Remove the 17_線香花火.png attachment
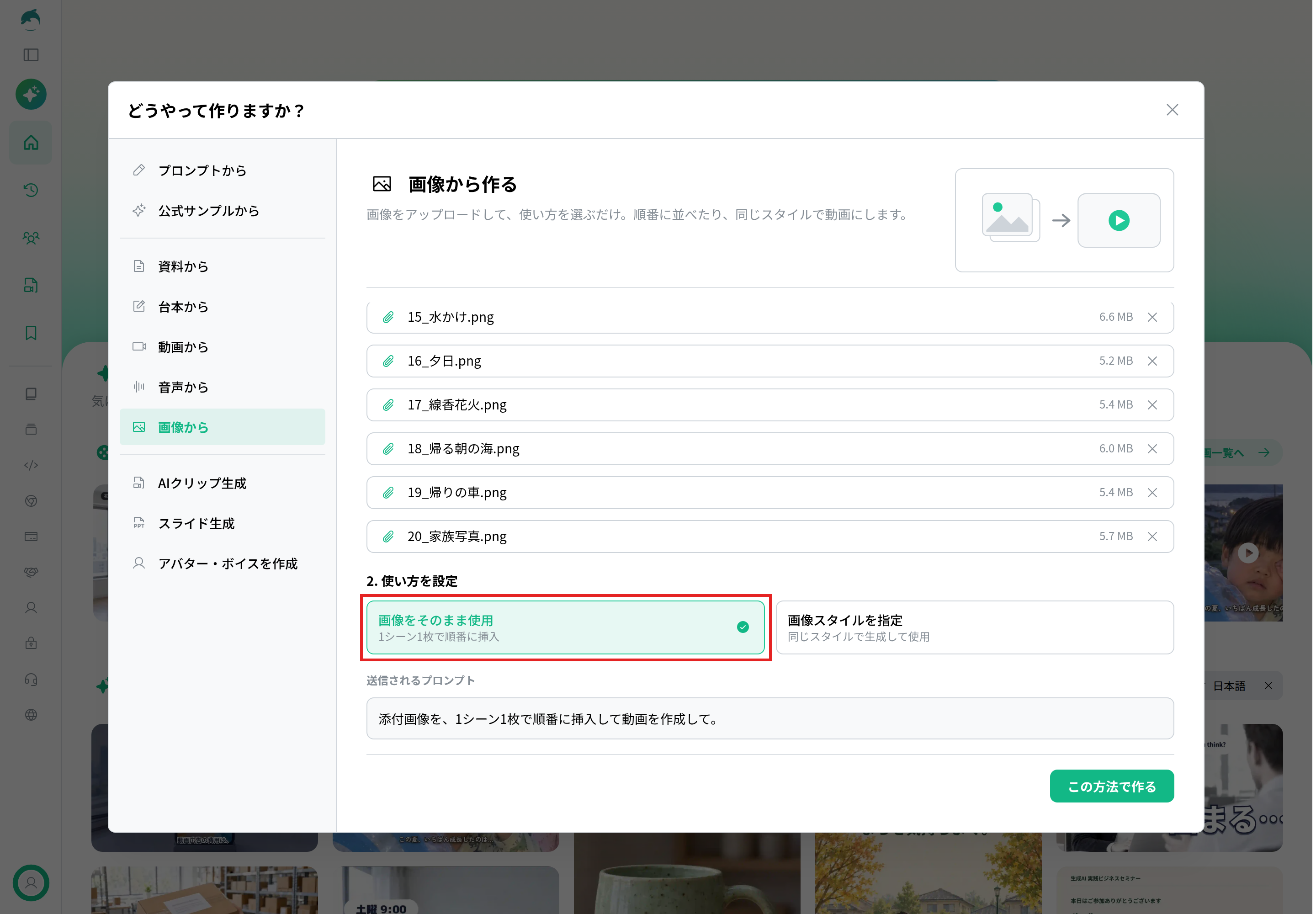This screenshot has height=914, width=1316. tap(1152, 405)
